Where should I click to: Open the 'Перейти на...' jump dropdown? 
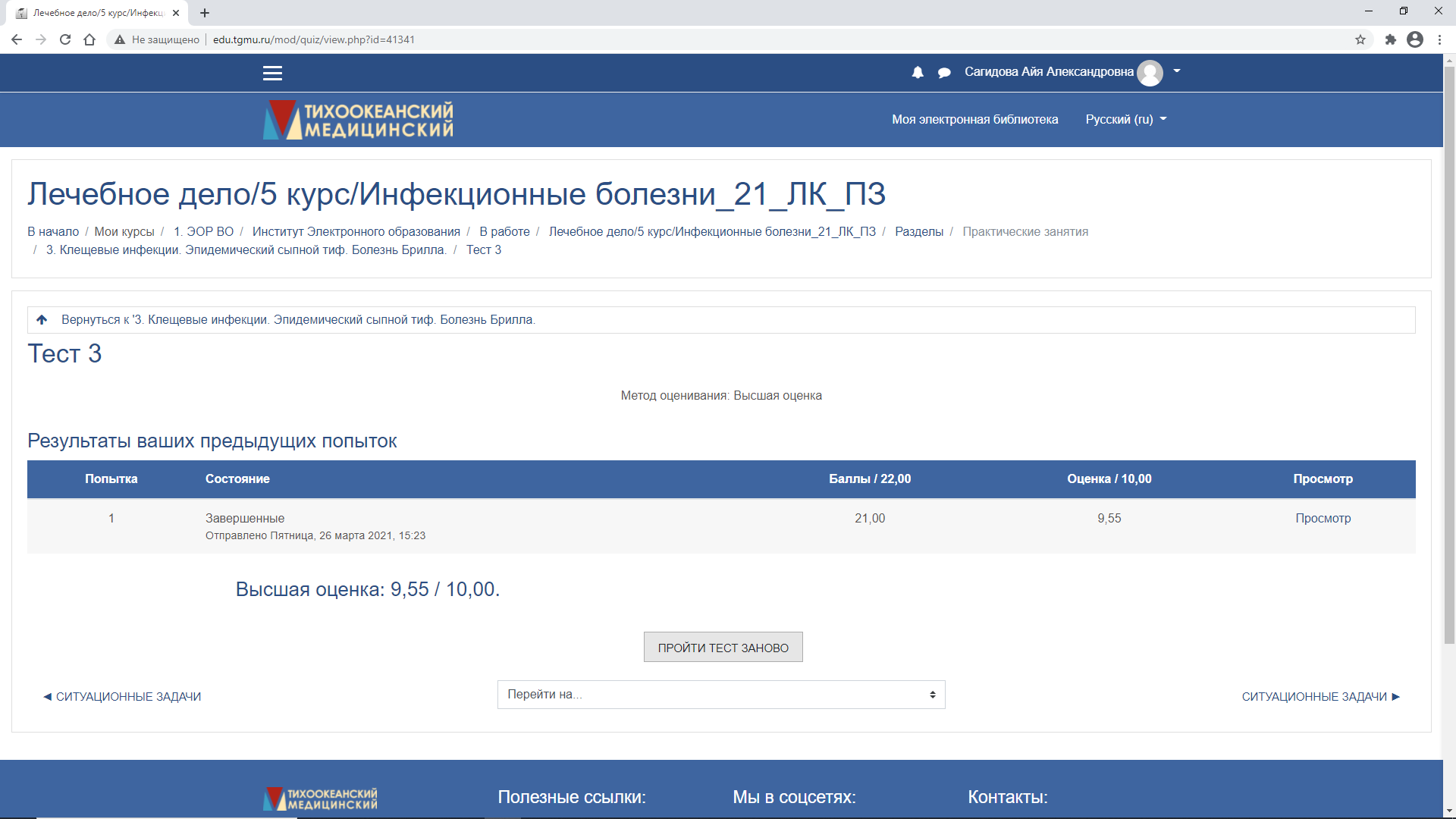click(720, 695)
